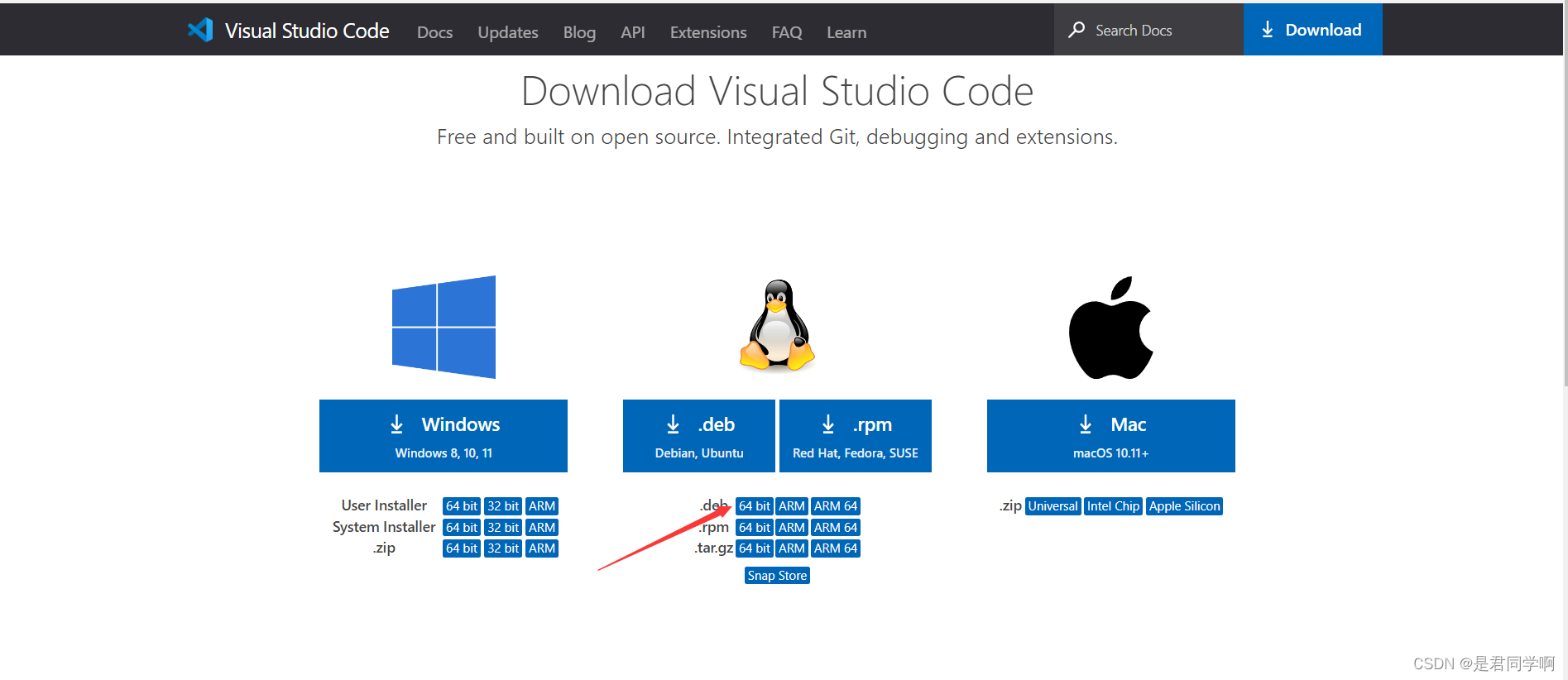Viewport: 1568px width, 680px height.
Task: Select System Installer 64 bit
Action: pyautogui.click(x=462, y=528)
